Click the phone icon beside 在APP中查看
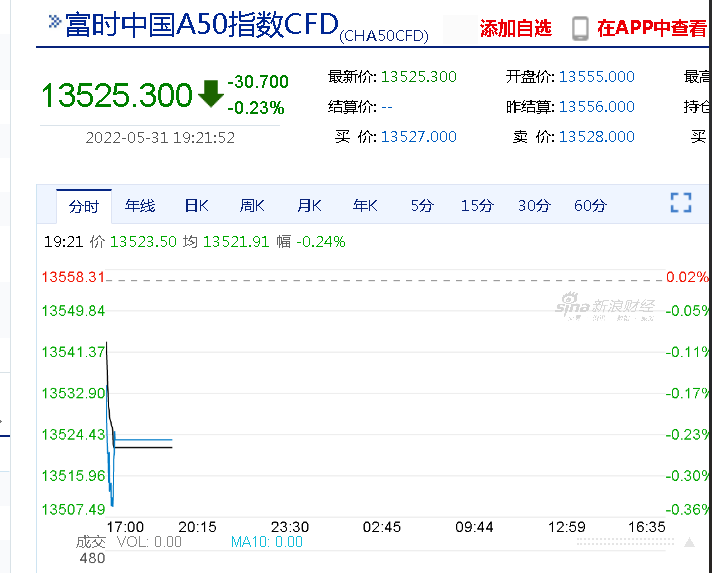This screenshot has width=712, height=573. click(580, 29)
